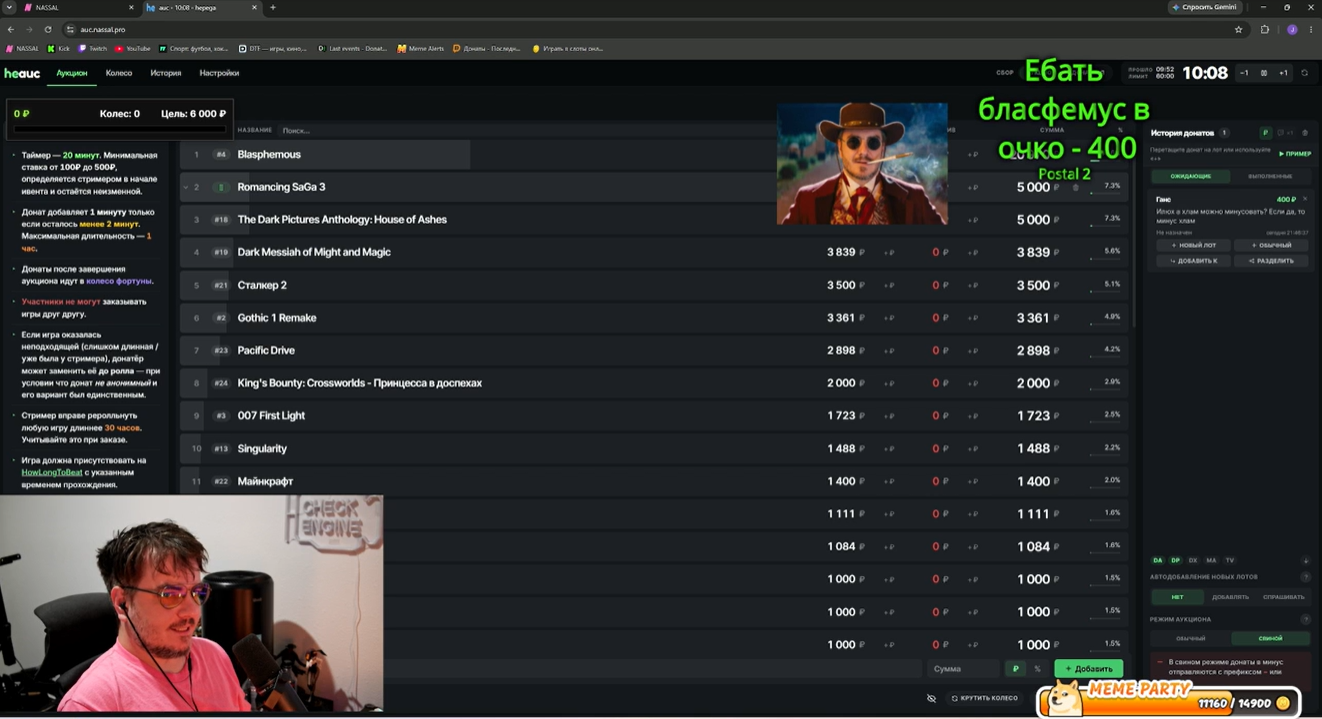The image size is (1322, 719).
Task: Clear donation history with the trash icon
Action: [1304, 133]
